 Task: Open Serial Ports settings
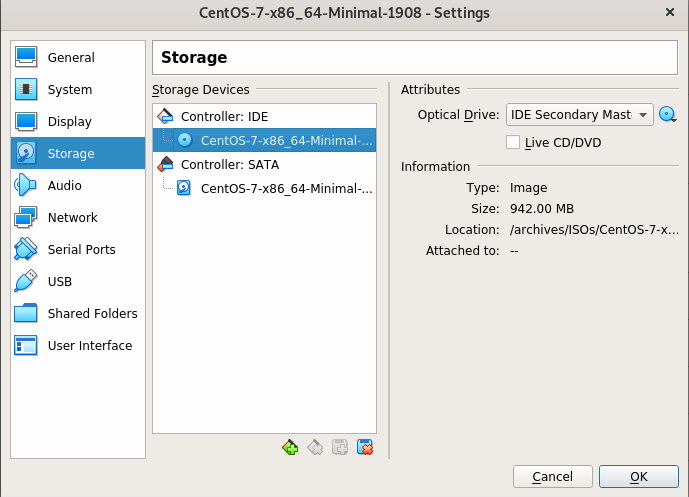(78, 249)
